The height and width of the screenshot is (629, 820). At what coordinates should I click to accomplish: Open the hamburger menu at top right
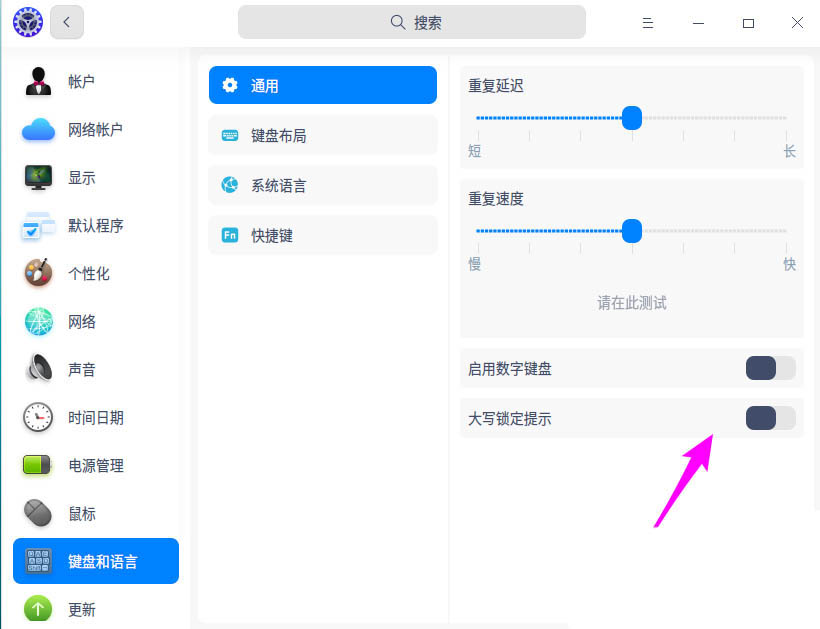[647, 22]
